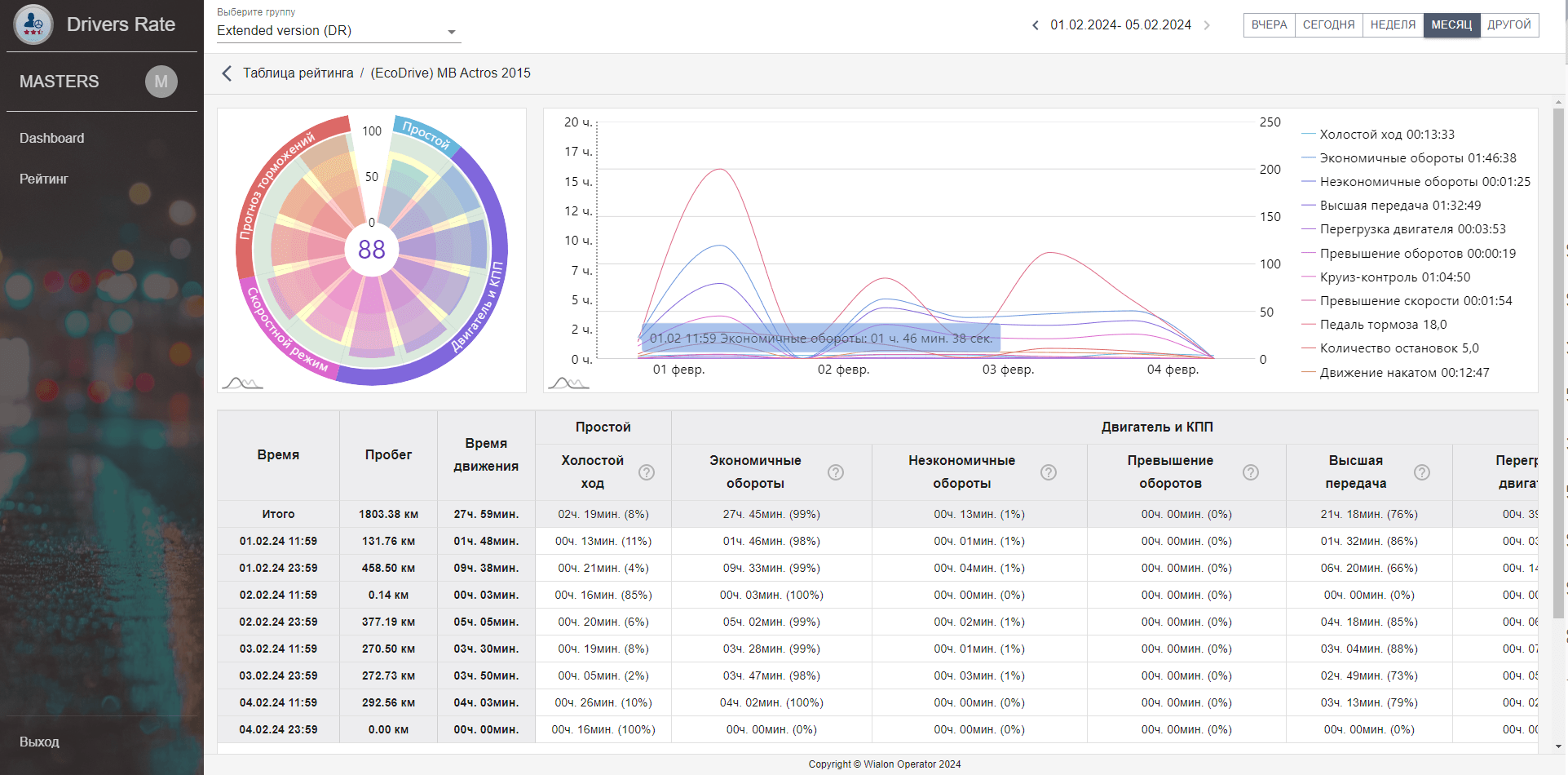
Task: Click the Выход logout link
Action: click(x=39, y=742)
